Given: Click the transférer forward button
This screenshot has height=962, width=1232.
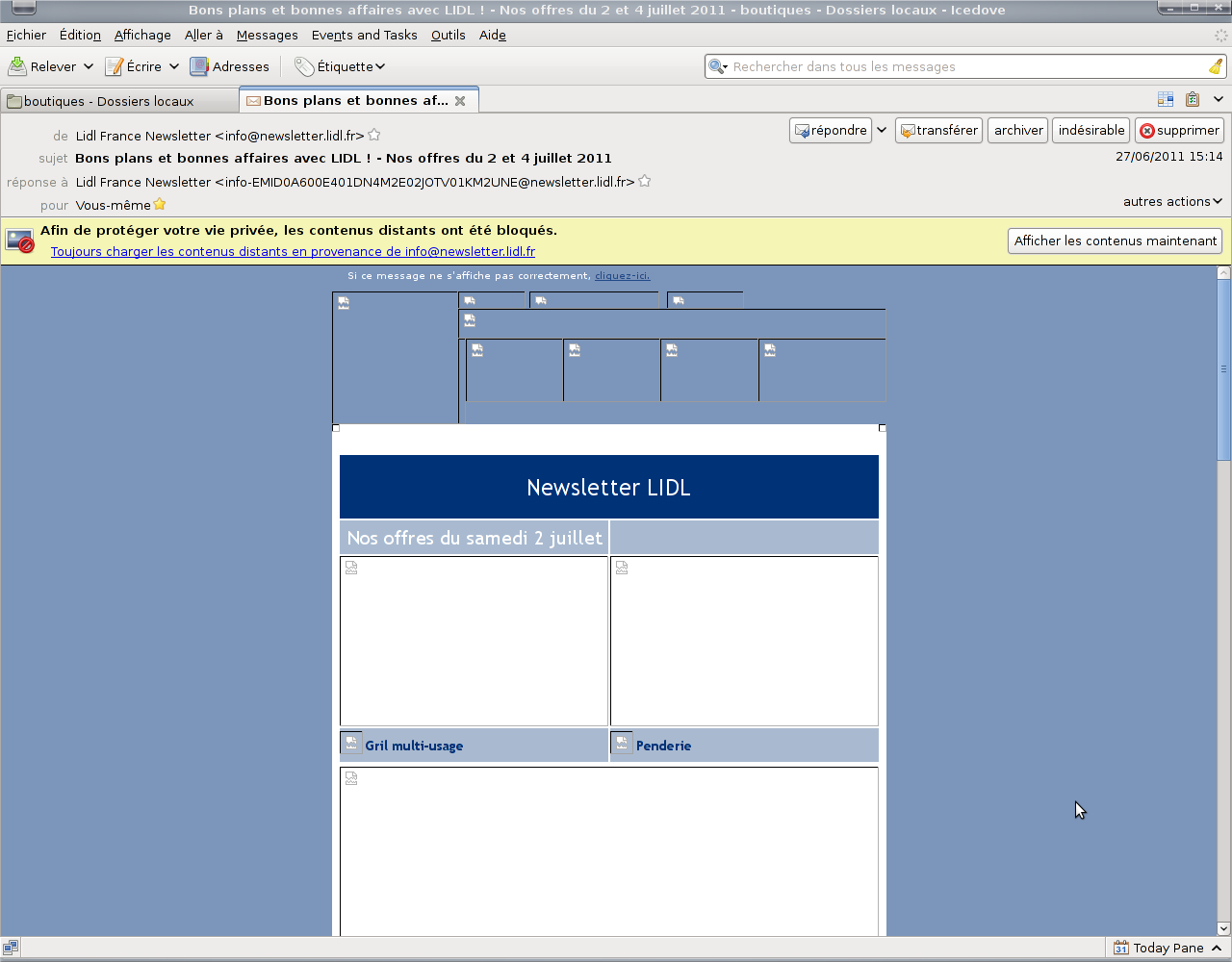Looking at the screenshot, I should (x=938, y=130).
